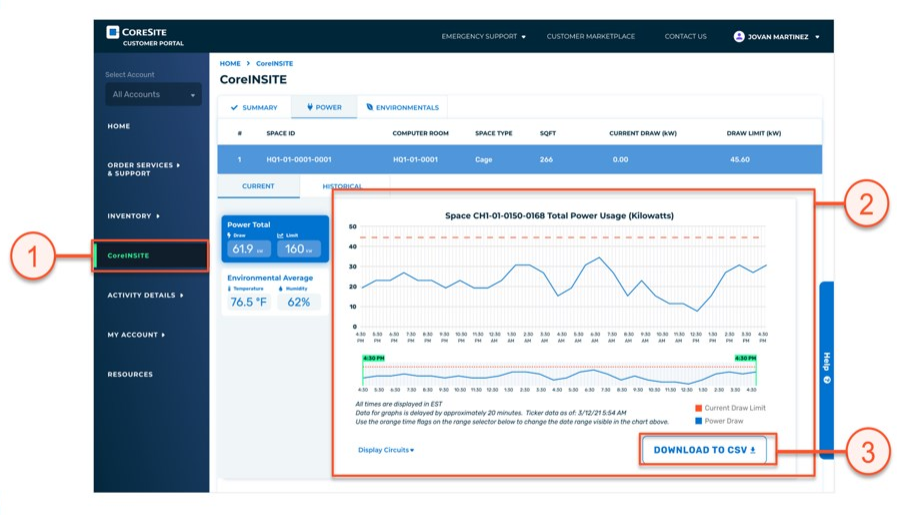915x515 pixels.
Task: Open the Customer Marketplace link
Action: pyautogui.click(x=590, y=37)
